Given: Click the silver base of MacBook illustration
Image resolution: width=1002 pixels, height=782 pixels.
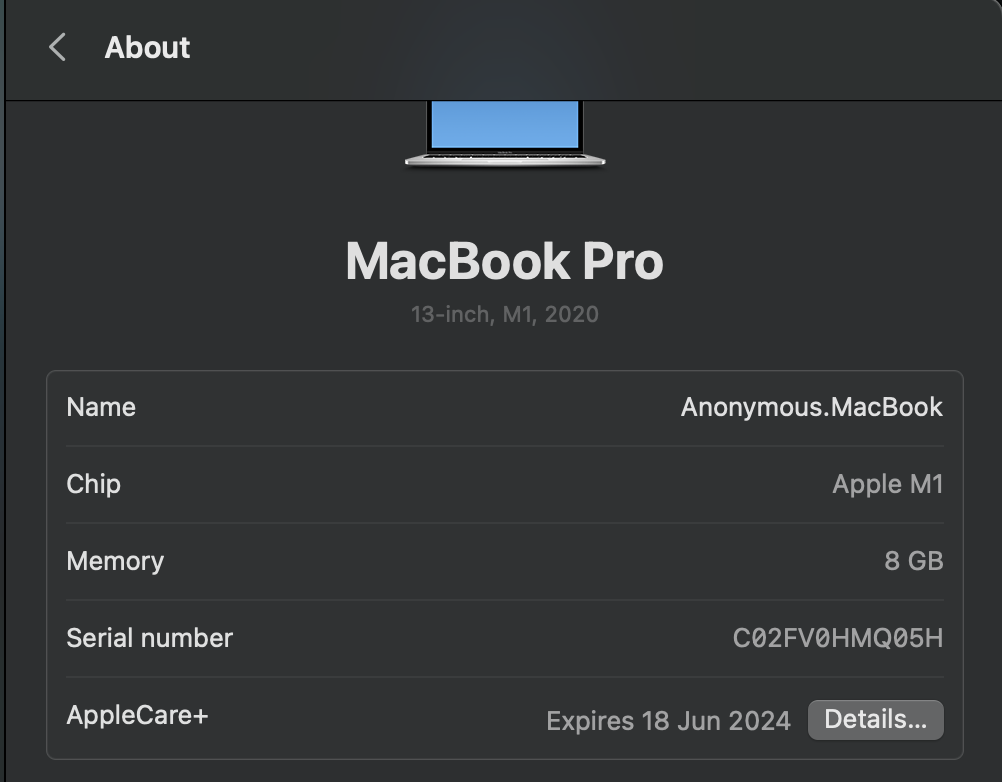Looking at the screenshot, I should [505, 160].
